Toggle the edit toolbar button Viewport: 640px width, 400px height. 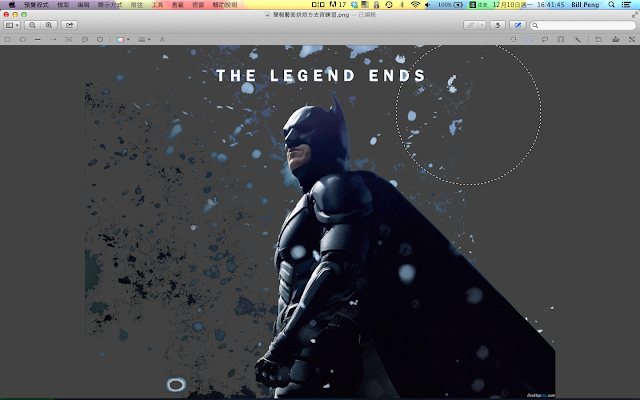pos(518,25)
